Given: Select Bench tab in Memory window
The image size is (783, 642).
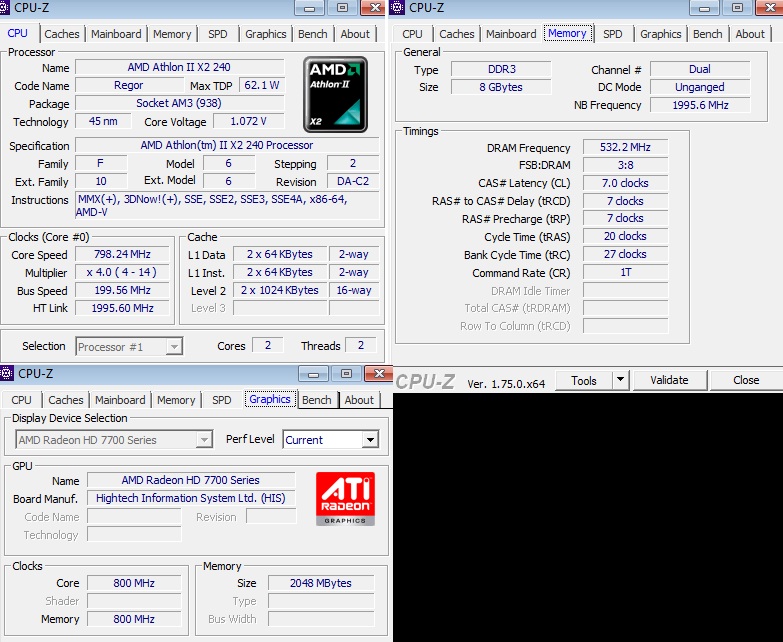Looking at the screenshot, I should tap(708, 34).
